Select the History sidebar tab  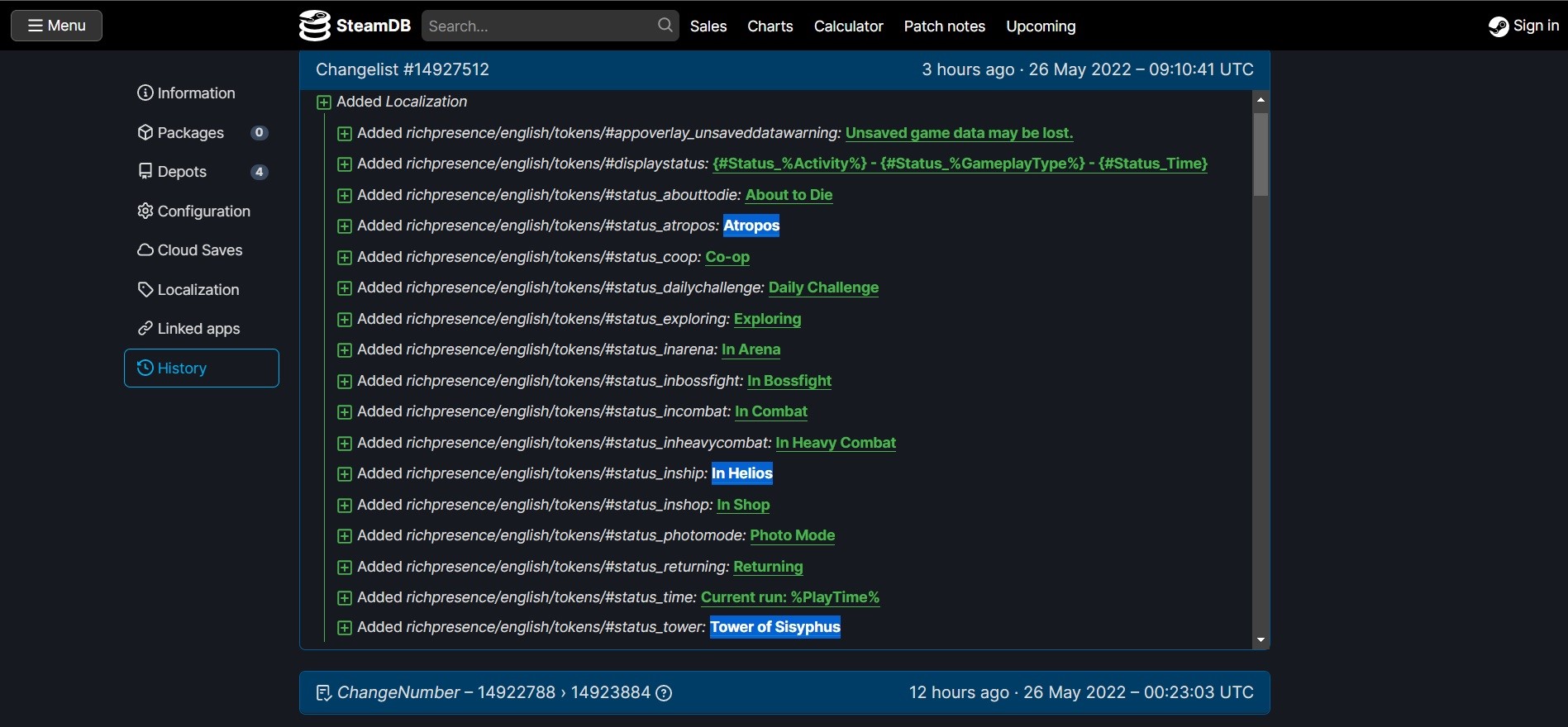201,368
